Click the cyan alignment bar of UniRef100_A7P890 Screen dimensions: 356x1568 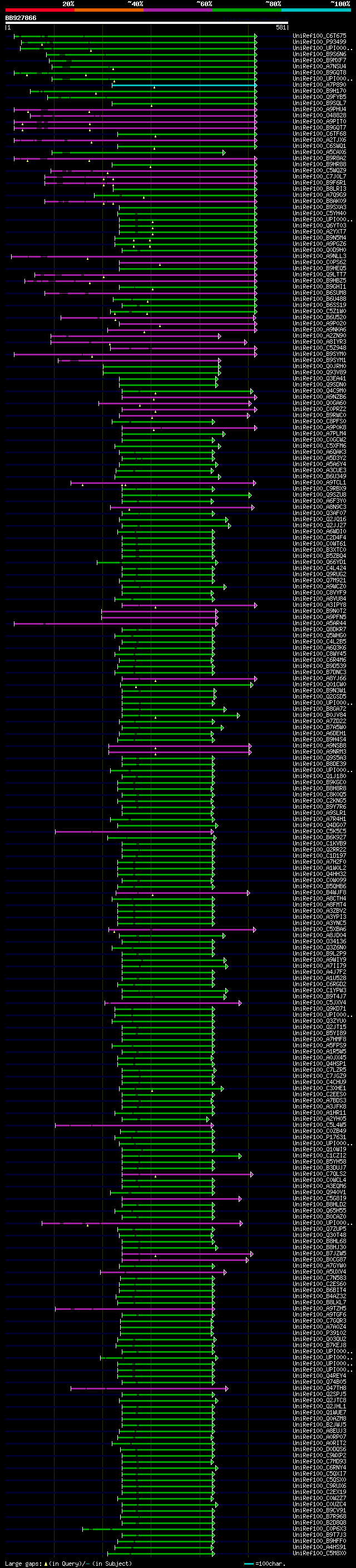click(x=184, y=85)
